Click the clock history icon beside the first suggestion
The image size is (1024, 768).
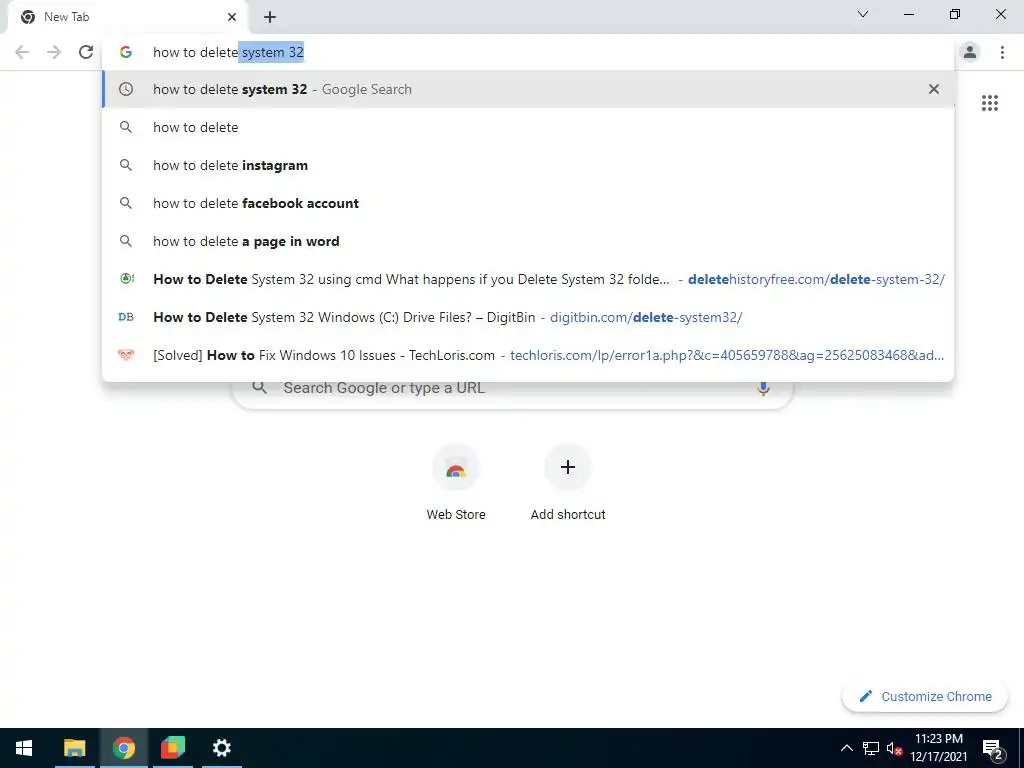coord(126,89)
